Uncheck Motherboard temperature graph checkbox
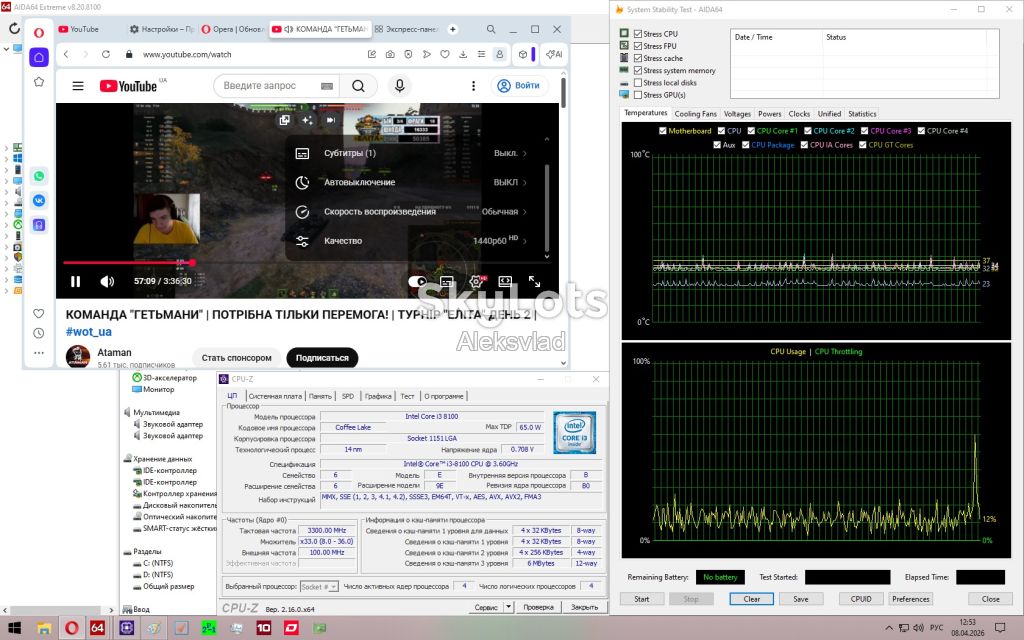The width and height of the screenshot is (1024, 640). coord(663,131)
